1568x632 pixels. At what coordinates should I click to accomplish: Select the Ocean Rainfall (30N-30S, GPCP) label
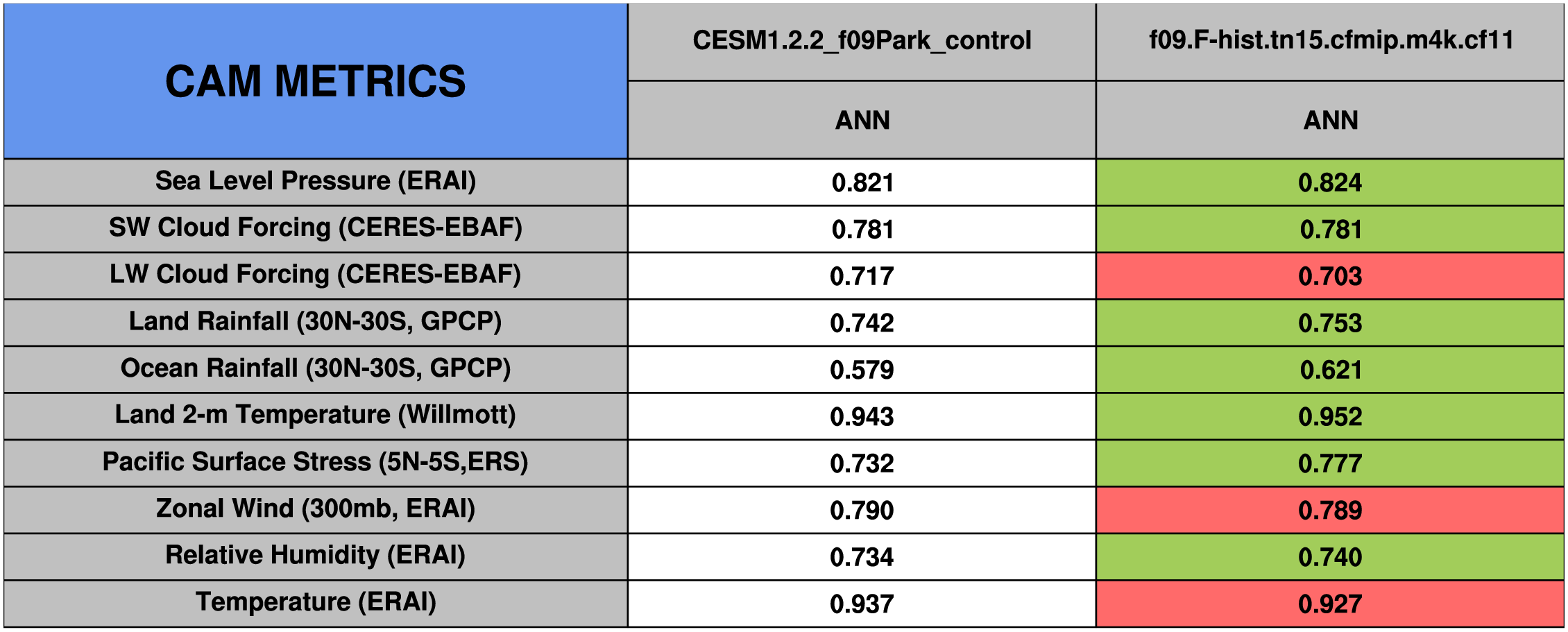(x=315, y=368)
